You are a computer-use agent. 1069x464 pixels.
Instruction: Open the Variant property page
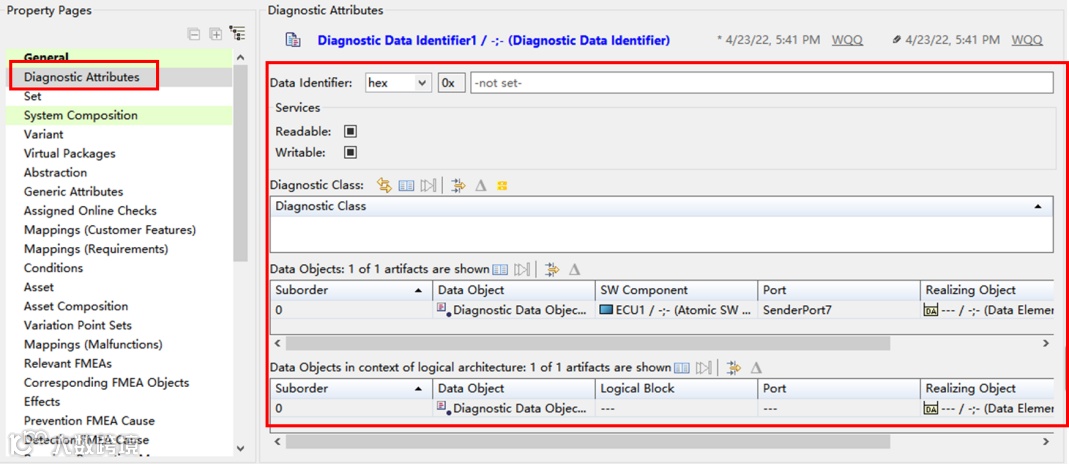point(43,134)
